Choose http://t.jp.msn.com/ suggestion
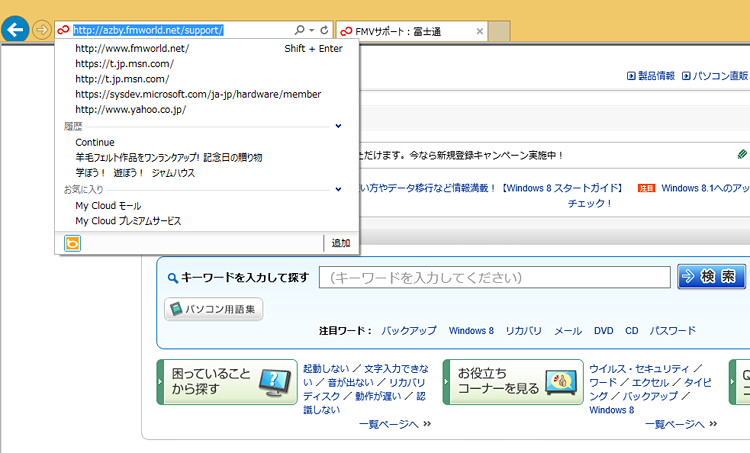Screen dimensions: 750x453 tap(122, 79)
